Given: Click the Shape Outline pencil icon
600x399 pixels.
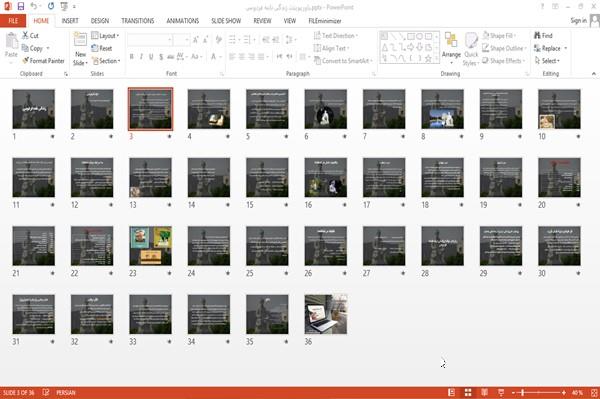Looking at the screenshot, I should coord(486,48).
